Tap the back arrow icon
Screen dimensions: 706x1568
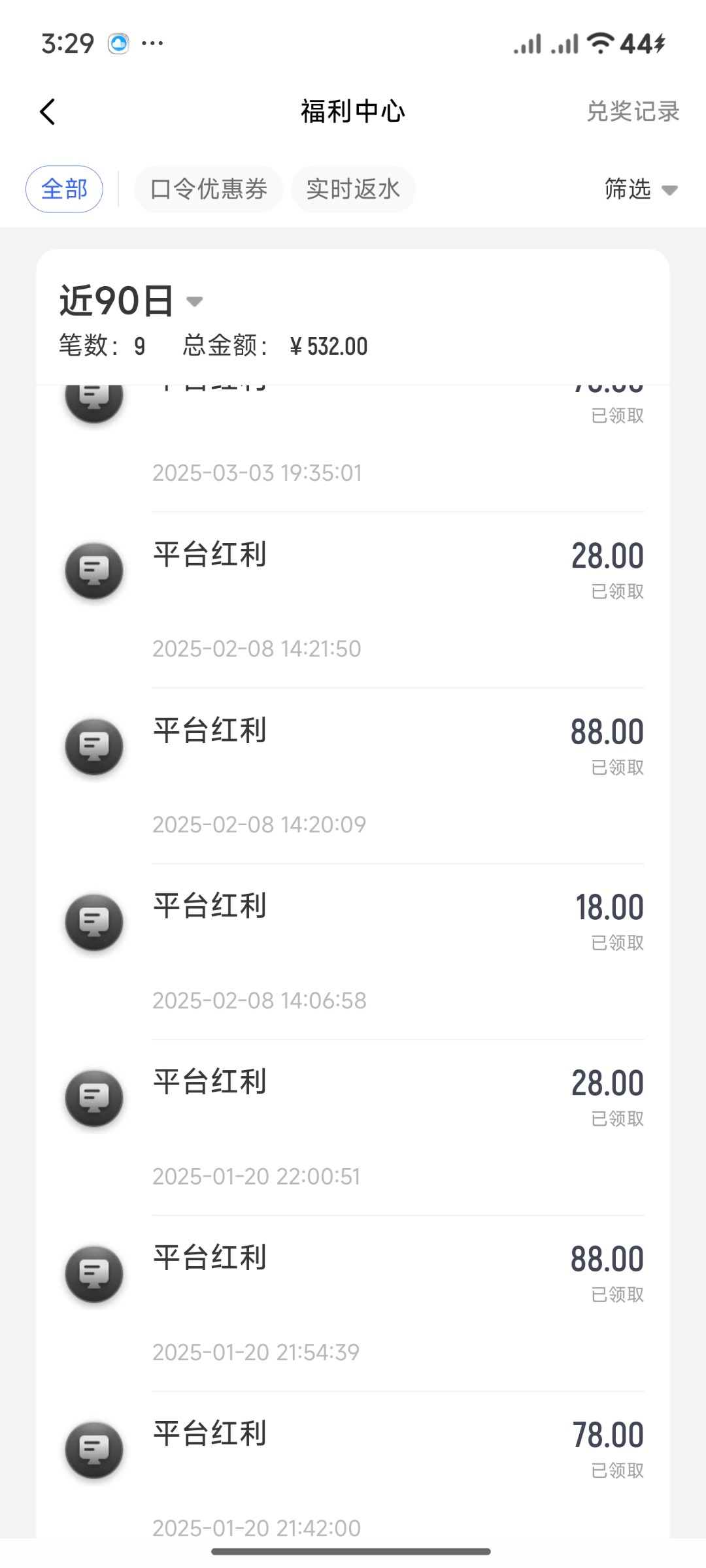pyautogui.click(x=48, y=112)
